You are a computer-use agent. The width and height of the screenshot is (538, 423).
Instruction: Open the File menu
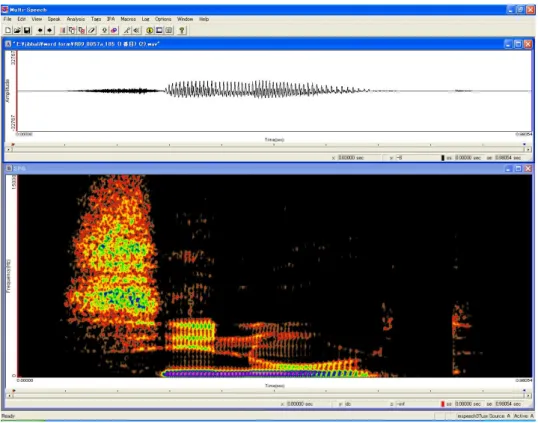click(x=8, y=19)
